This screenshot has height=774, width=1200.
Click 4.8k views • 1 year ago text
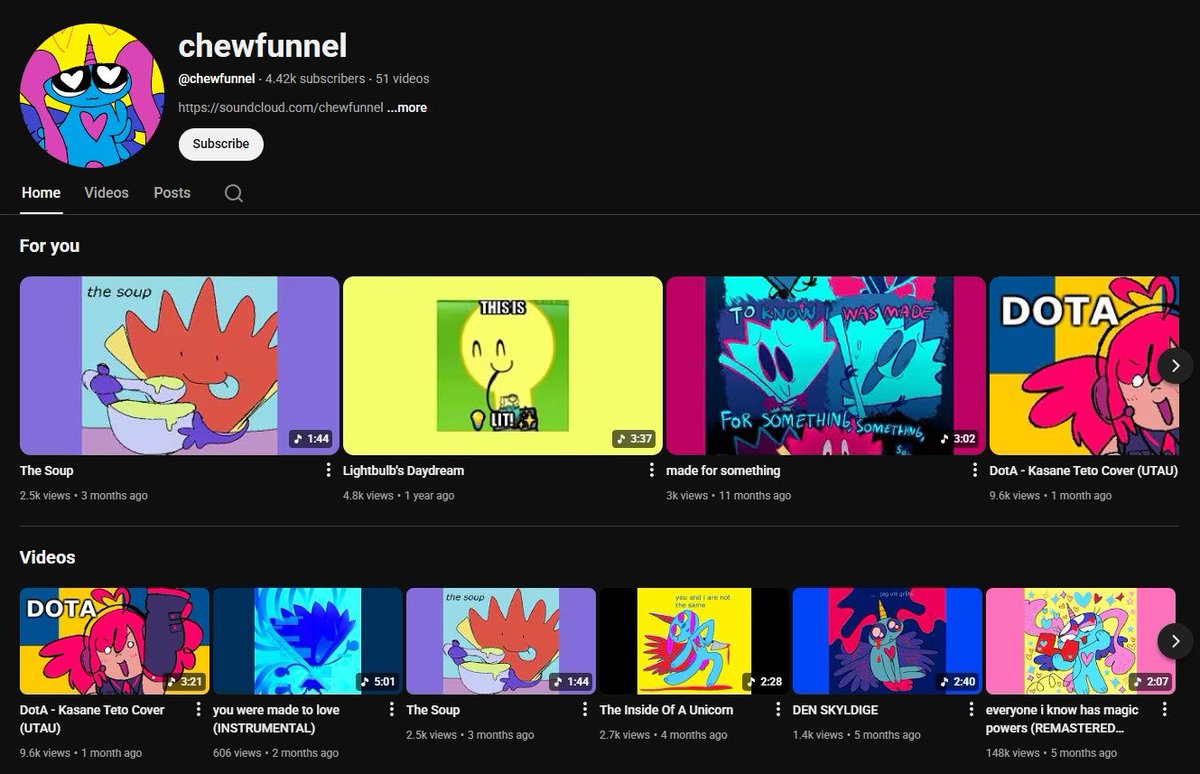click(398, 496)
